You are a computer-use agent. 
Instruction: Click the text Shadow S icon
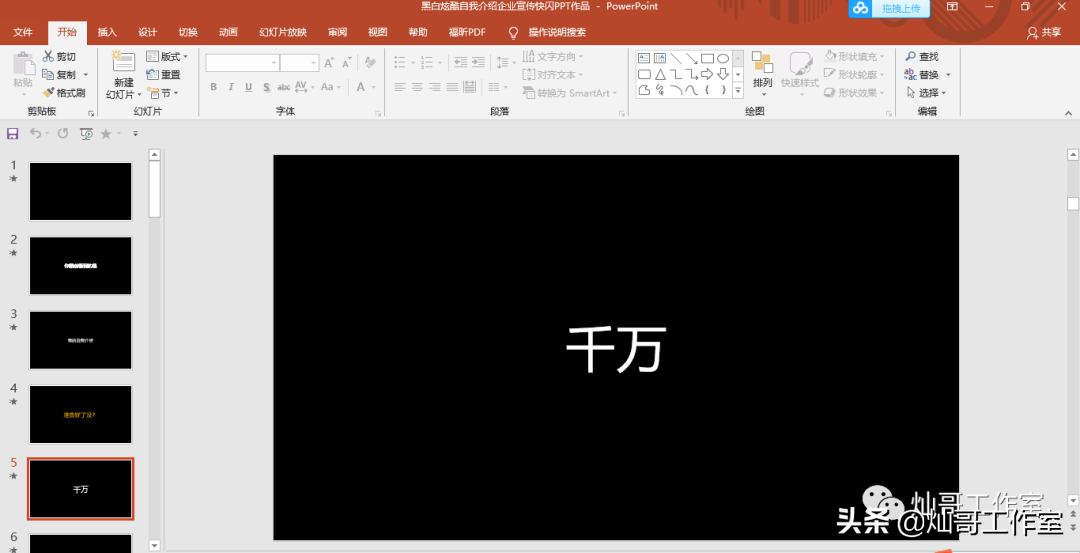pos(266,87)
